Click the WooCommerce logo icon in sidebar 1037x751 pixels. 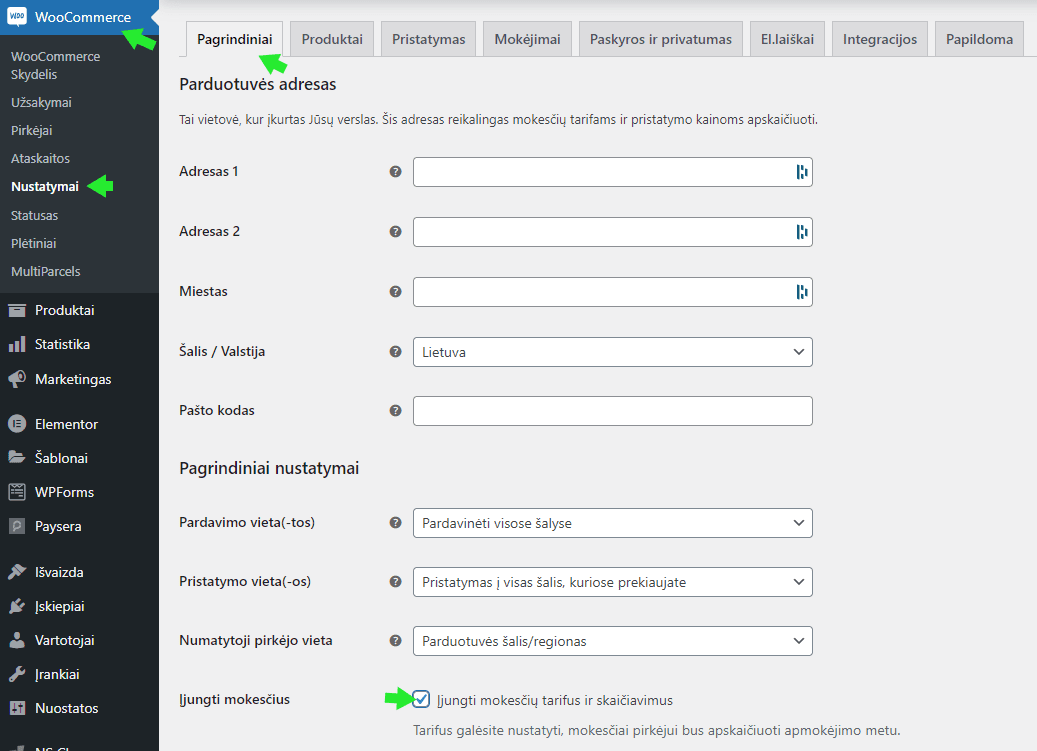[17, 17]
